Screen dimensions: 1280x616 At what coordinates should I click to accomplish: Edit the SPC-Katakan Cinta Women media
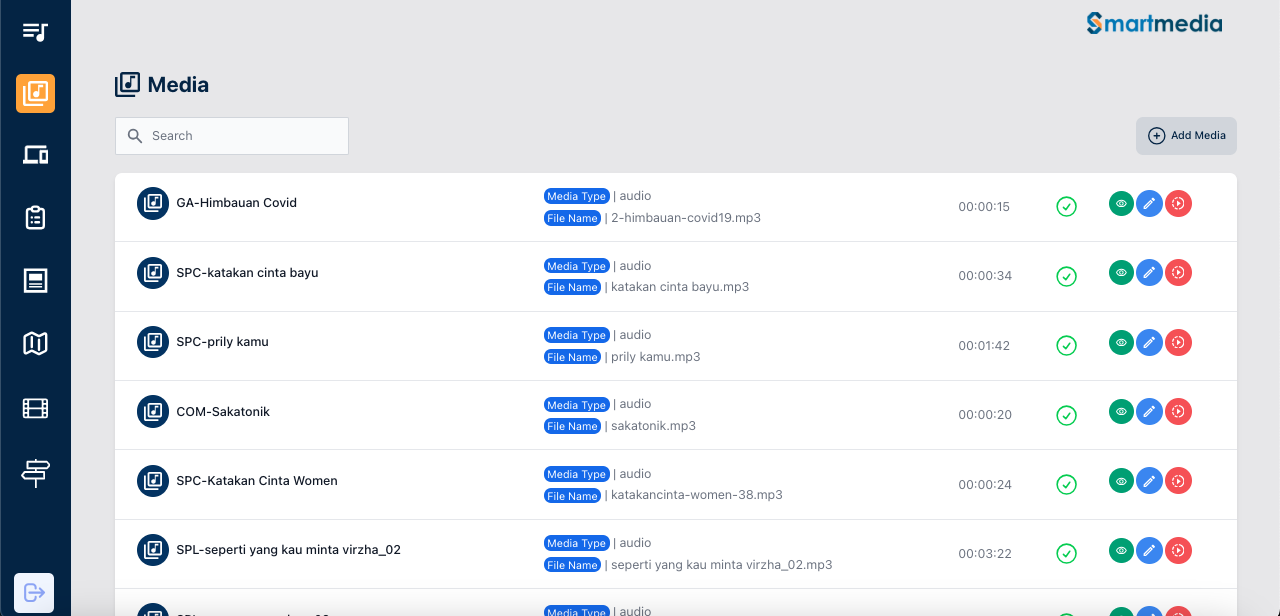pyautogui.click(x=1150, y=481)
